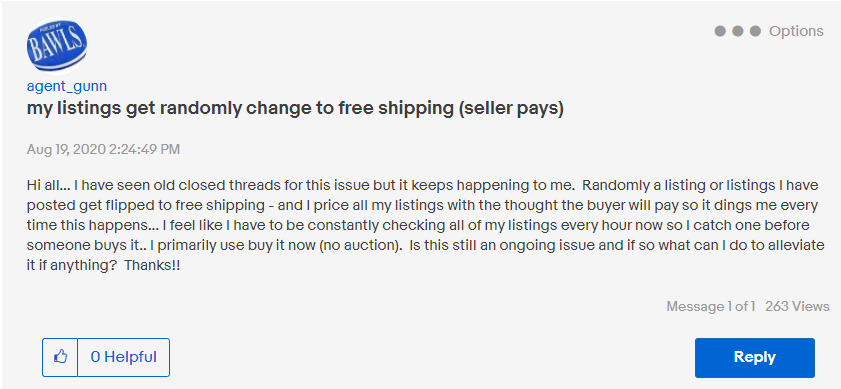Image resolution: width=841 pixels, height=389 pixels.
Task: Open the three-dot Options menu icon
Action: tap(737, 31)
